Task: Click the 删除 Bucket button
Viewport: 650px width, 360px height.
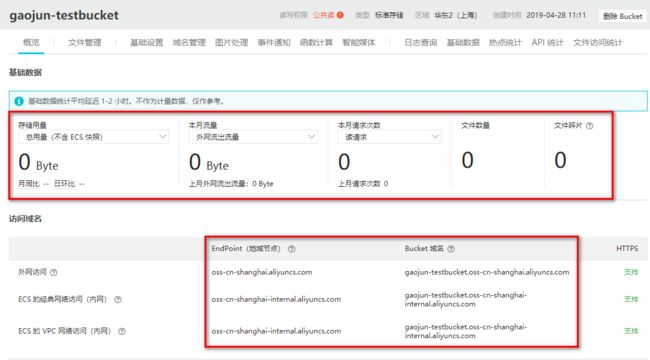Action: point(622,16)
